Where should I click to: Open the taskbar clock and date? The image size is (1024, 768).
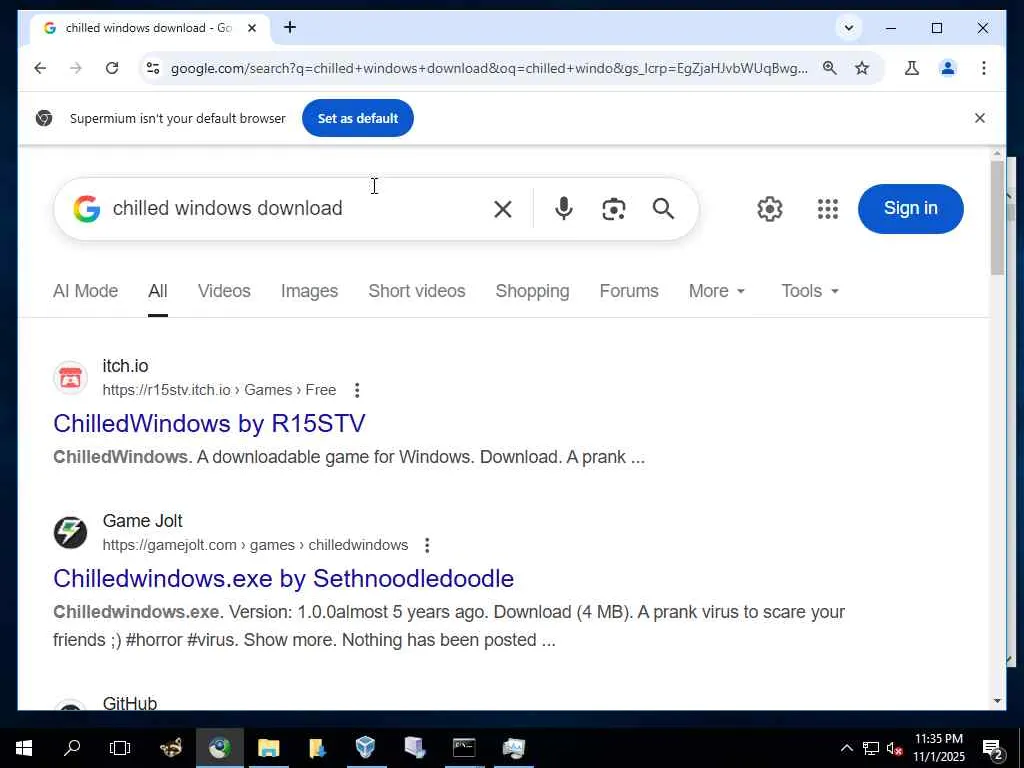[x=938, y=748]
